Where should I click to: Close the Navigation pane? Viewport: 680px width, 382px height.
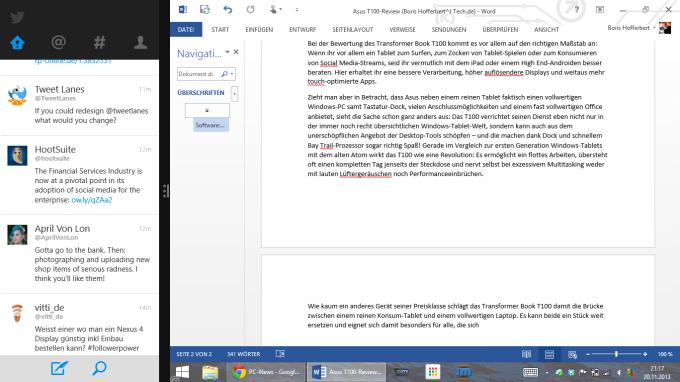[x=236, y=52]
